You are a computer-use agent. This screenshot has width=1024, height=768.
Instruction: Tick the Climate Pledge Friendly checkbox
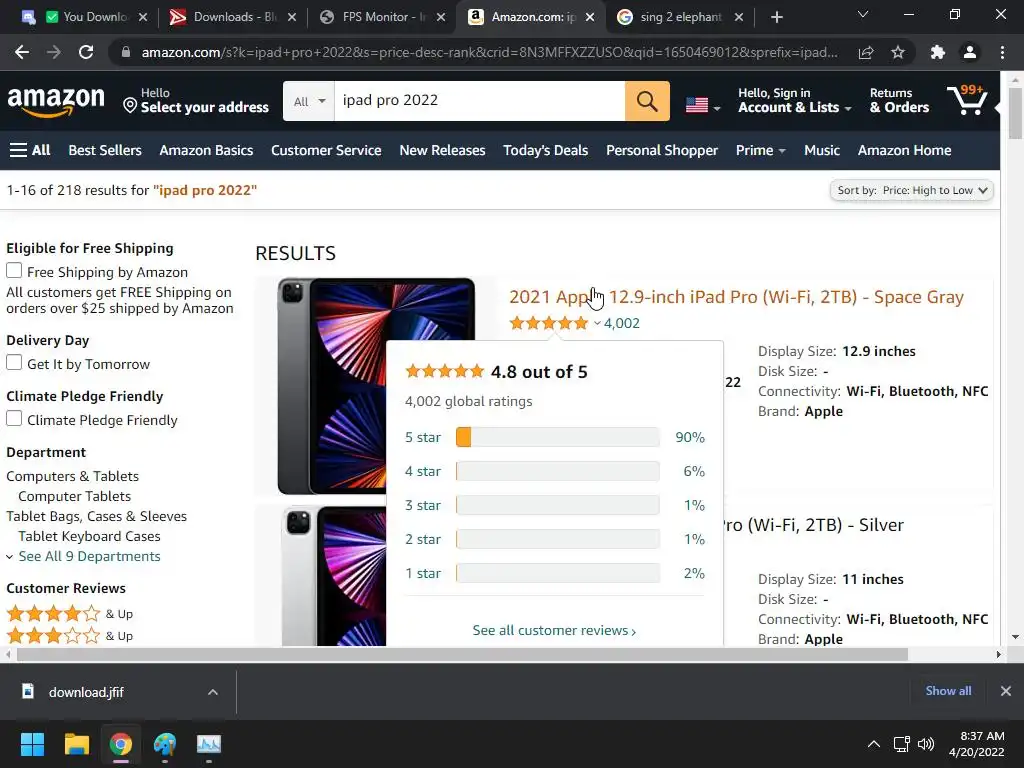pos(14,419)
